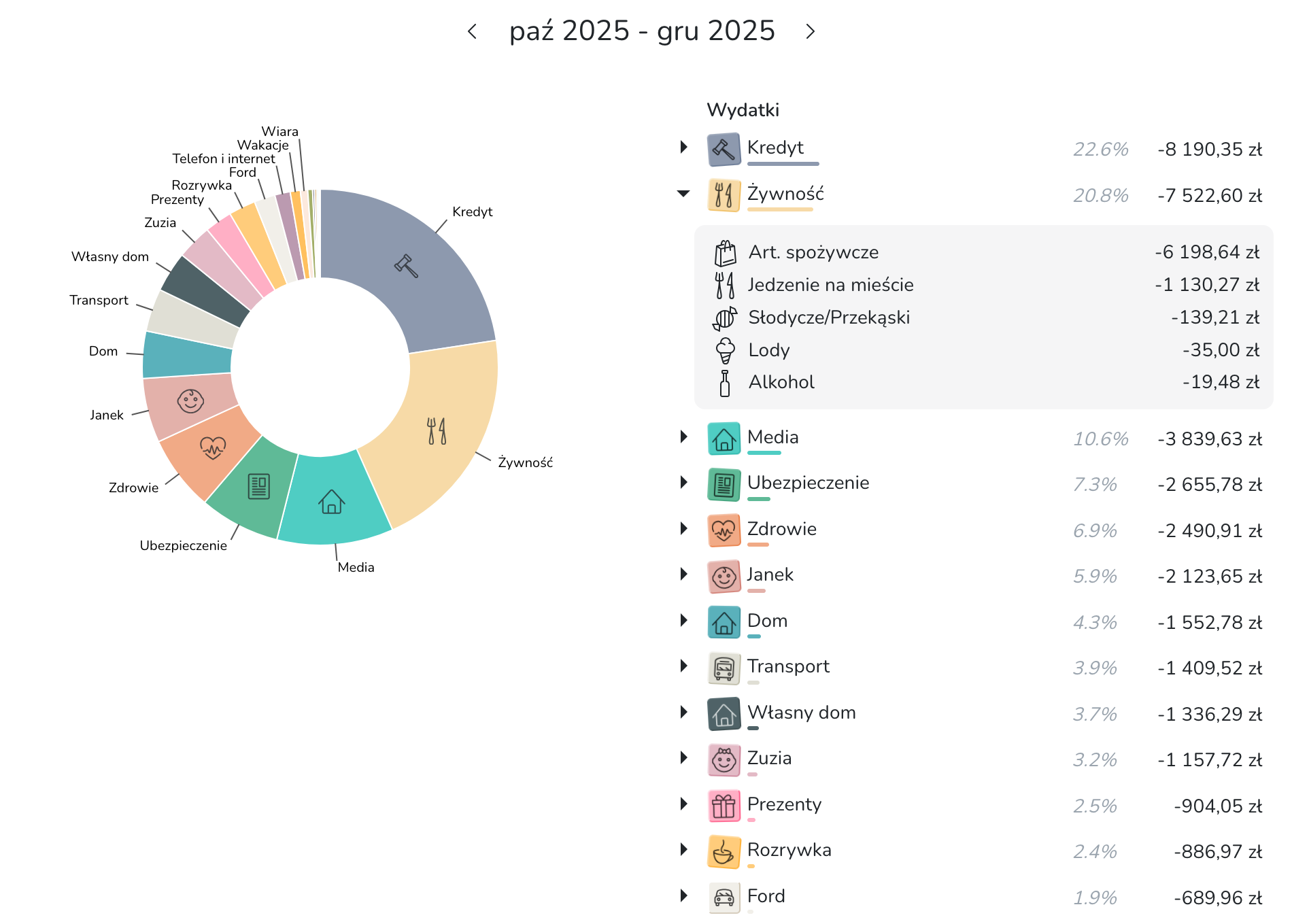Click the Ford car category icon
This screenshot has width=1292, height=924.
[x=724, y=898]
